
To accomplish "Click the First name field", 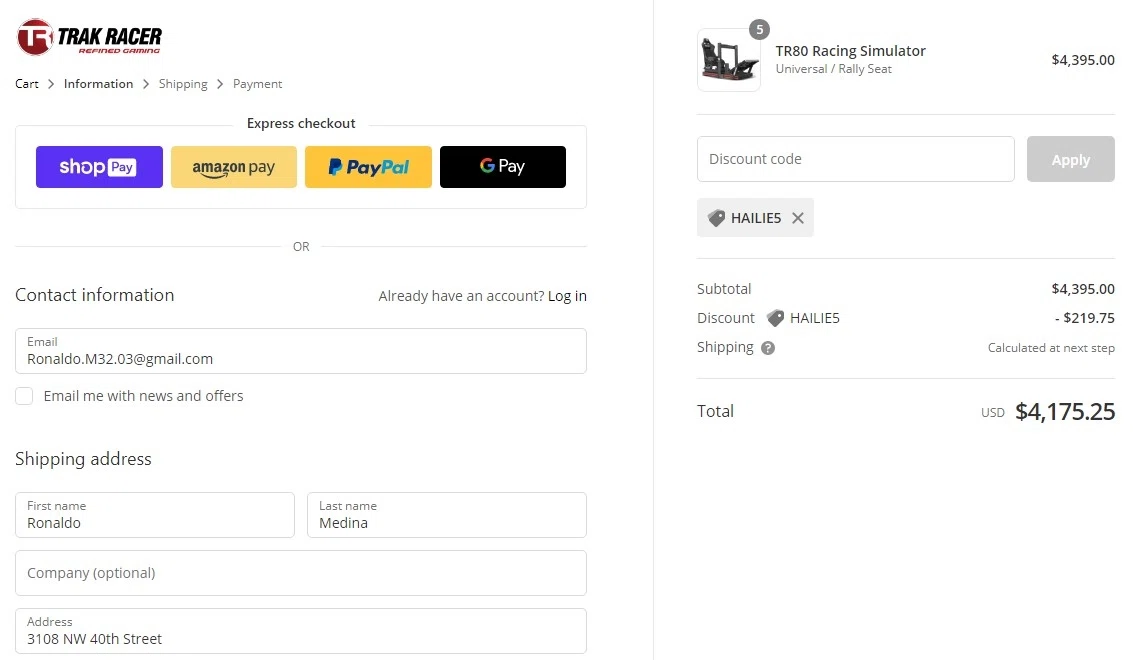I will [x=155, y=515].
